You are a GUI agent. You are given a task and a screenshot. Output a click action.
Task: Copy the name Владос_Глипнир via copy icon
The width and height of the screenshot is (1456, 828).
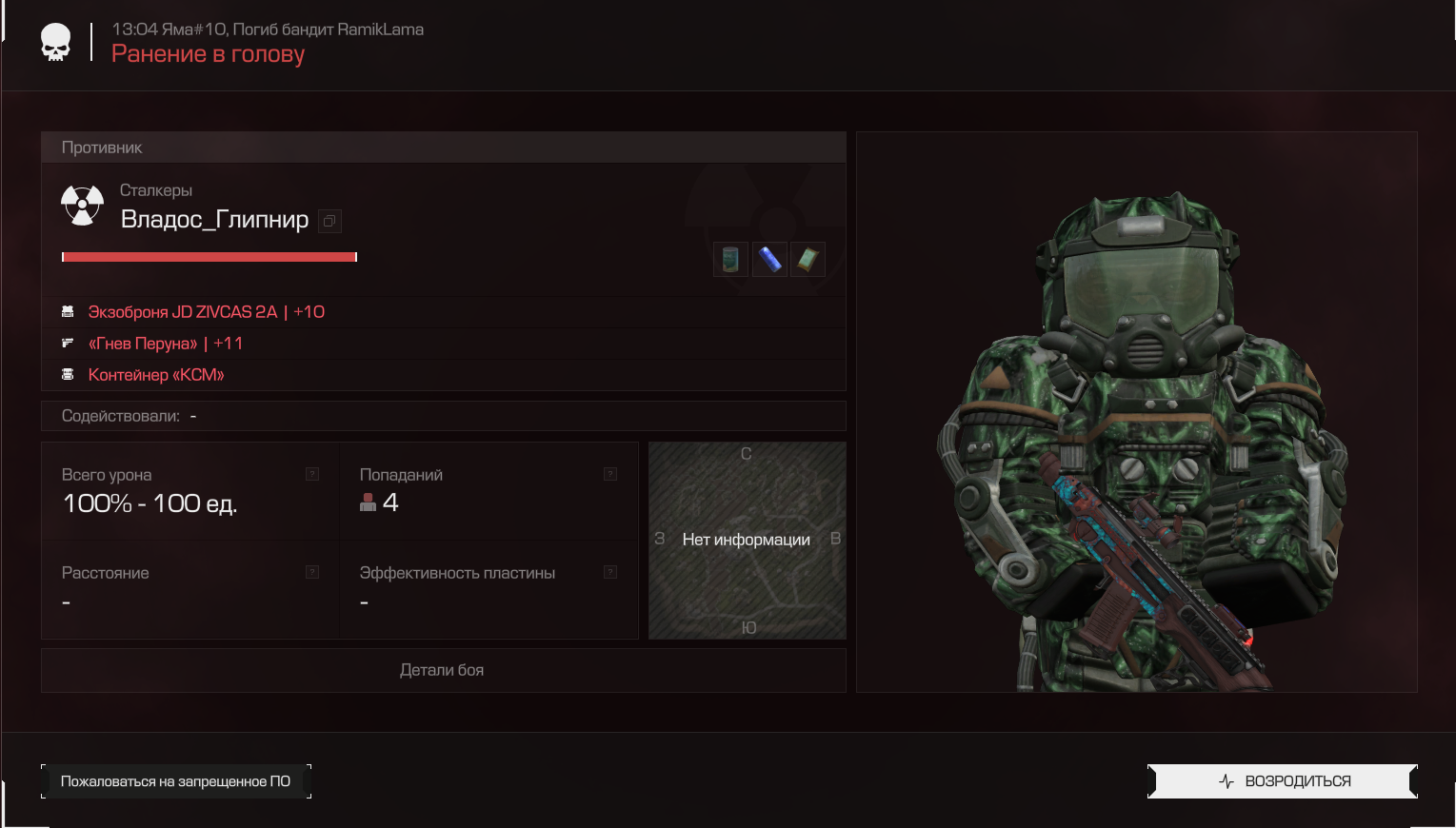pyautogui.click(x=329, y=221)
